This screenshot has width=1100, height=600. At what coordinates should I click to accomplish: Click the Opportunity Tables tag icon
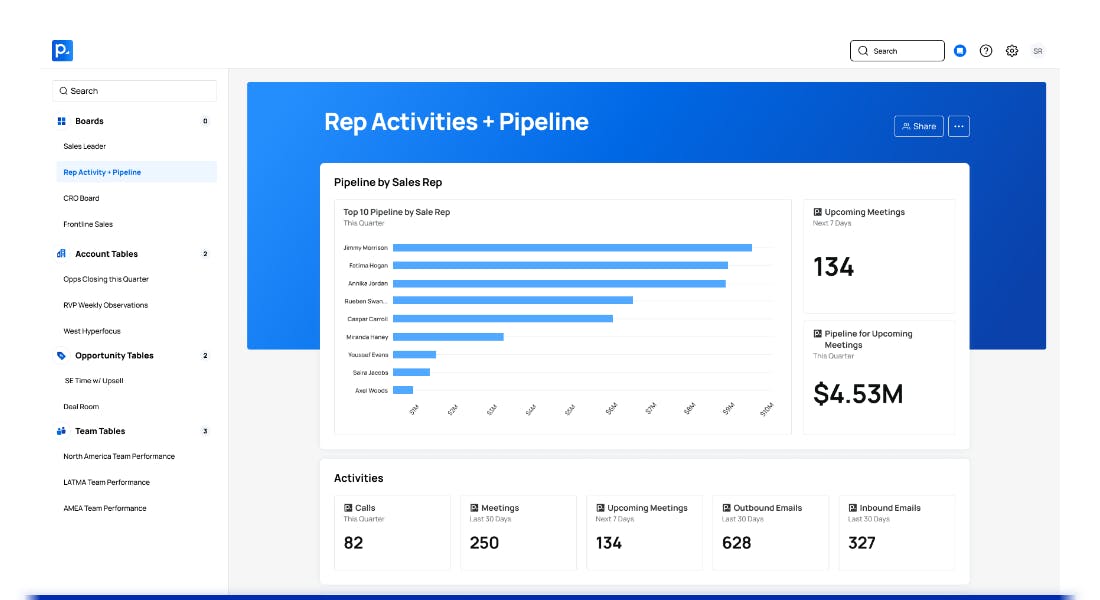point(61,356)
